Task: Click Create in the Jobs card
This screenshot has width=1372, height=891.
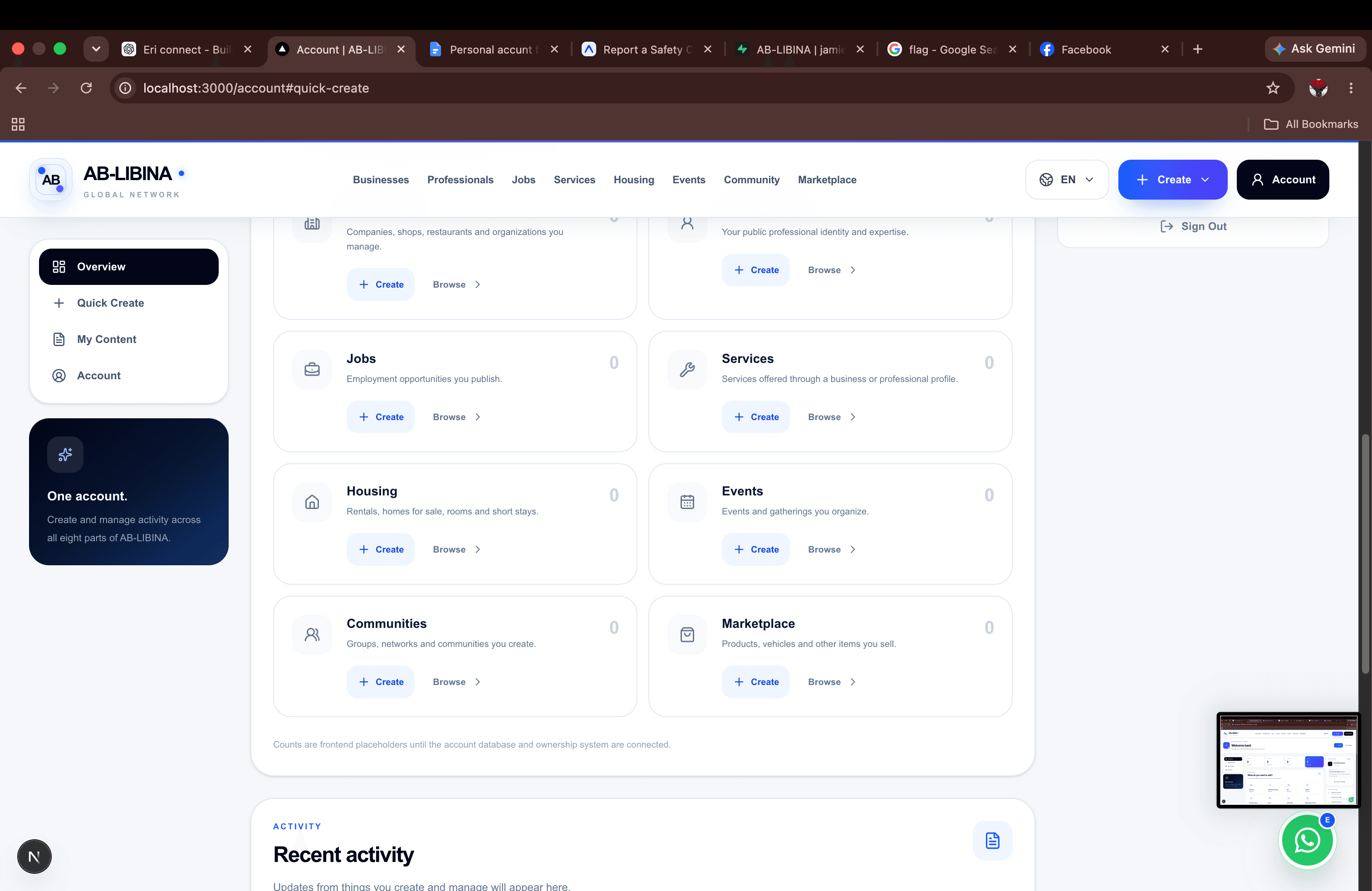Action: (381, 417)
